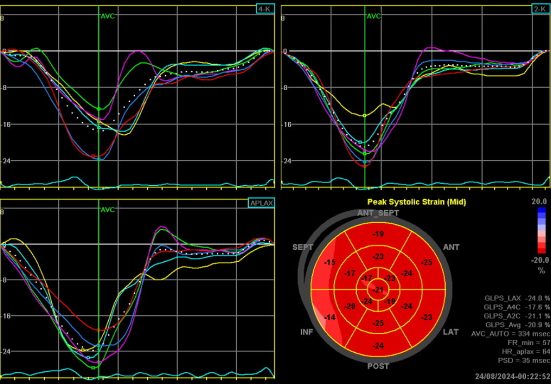Click the center apex segment showing -21
551x384 pixels.
pos(378,289)
